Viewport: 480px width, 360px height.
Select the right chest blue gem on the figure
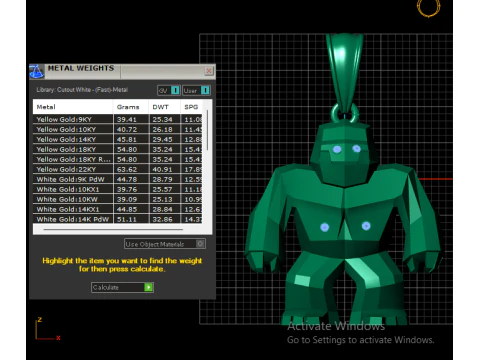(366, 226)
